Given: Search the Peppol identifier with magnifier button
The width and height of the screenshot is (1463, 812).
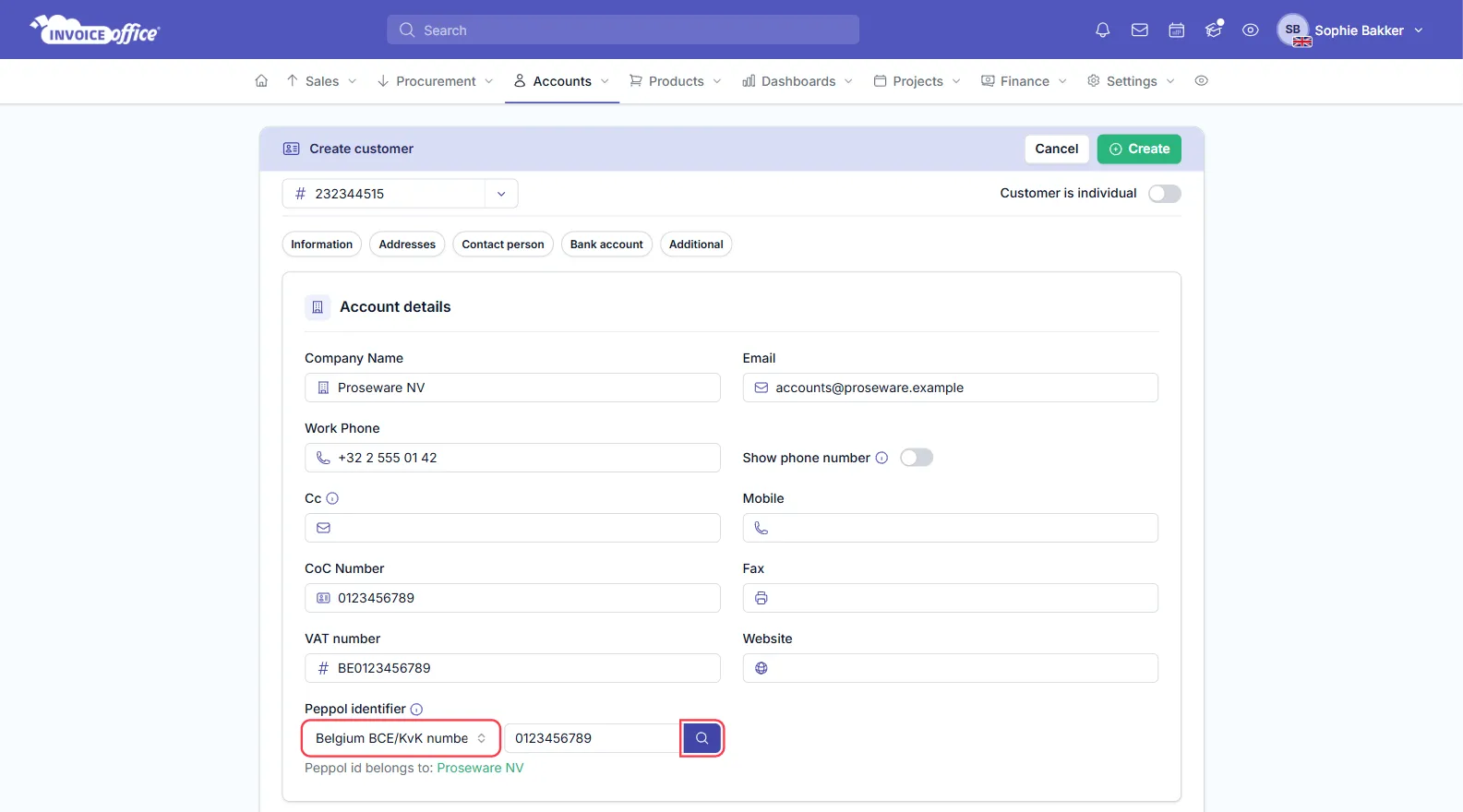Looking at the screenshot, I should 702,738.
